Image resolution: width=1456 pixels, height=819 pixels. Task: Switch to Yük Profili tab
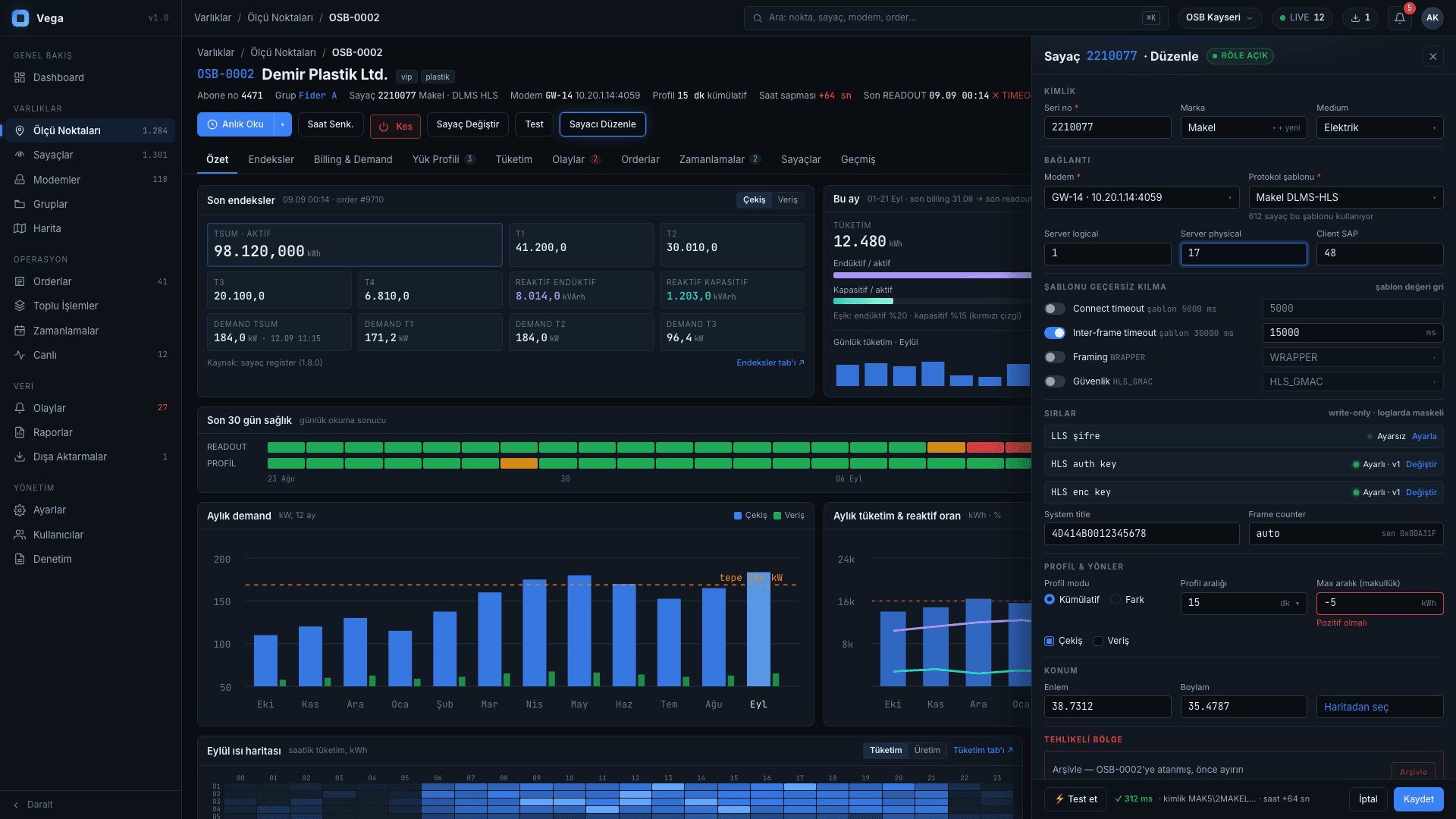pos(444,159)
